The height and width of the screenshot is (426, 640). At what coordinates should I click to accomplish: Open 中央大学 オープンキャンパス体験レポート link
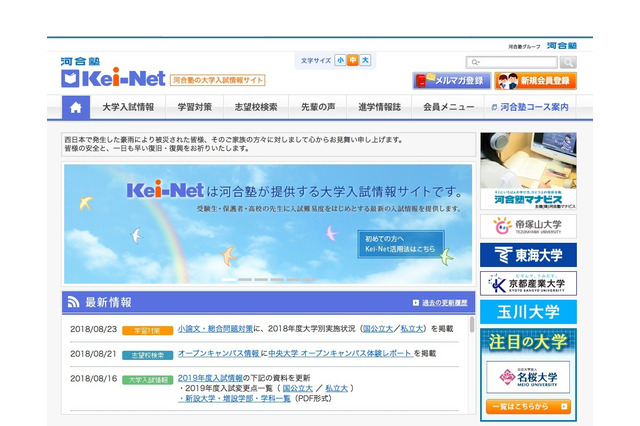pyautogui.click(x=340, y=353)
